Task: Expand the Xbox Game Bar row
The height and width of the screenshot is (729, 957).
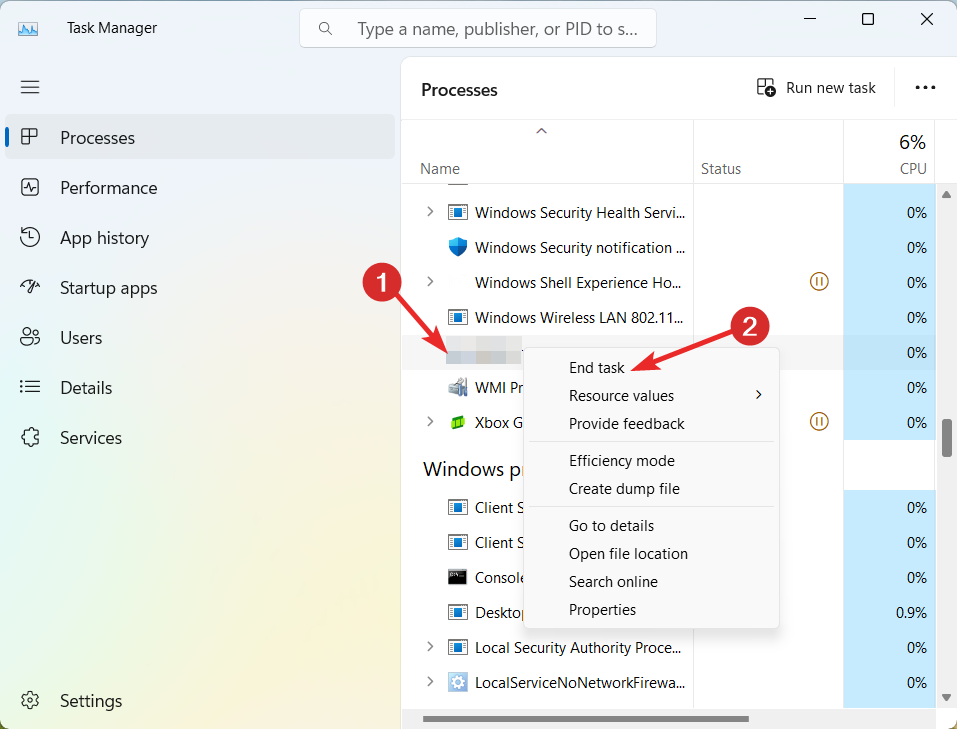Action: click(430, 421)
